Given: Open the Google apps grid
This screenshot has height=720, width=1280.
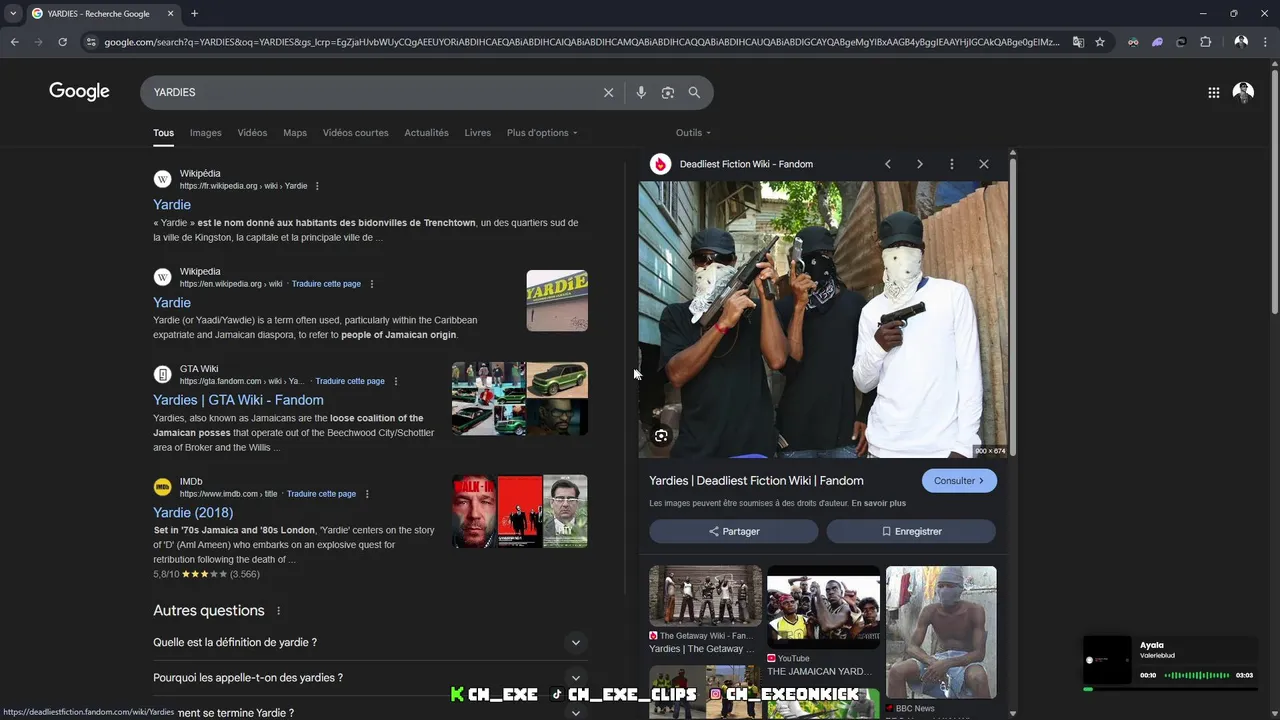Looking at the screenshot, I should tap(1213, 92).
